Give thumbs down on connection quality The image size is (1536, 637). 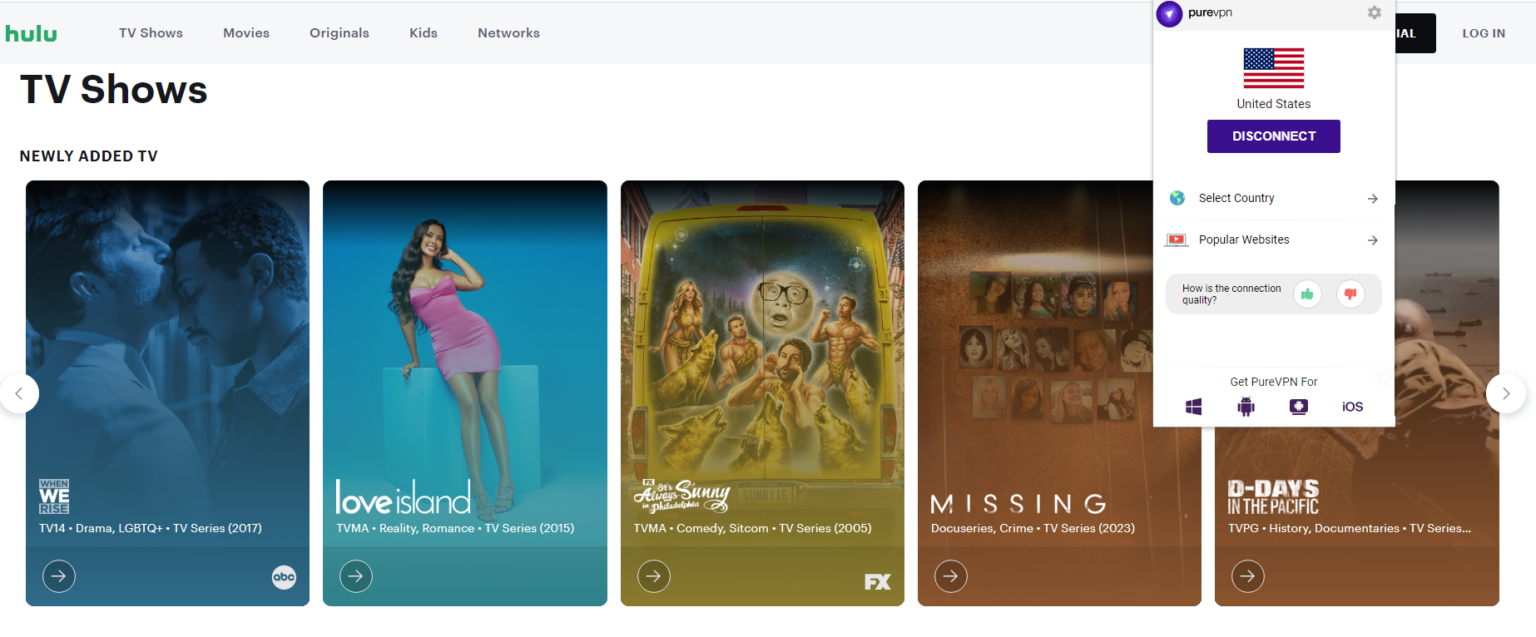[x=1350, y=293]
